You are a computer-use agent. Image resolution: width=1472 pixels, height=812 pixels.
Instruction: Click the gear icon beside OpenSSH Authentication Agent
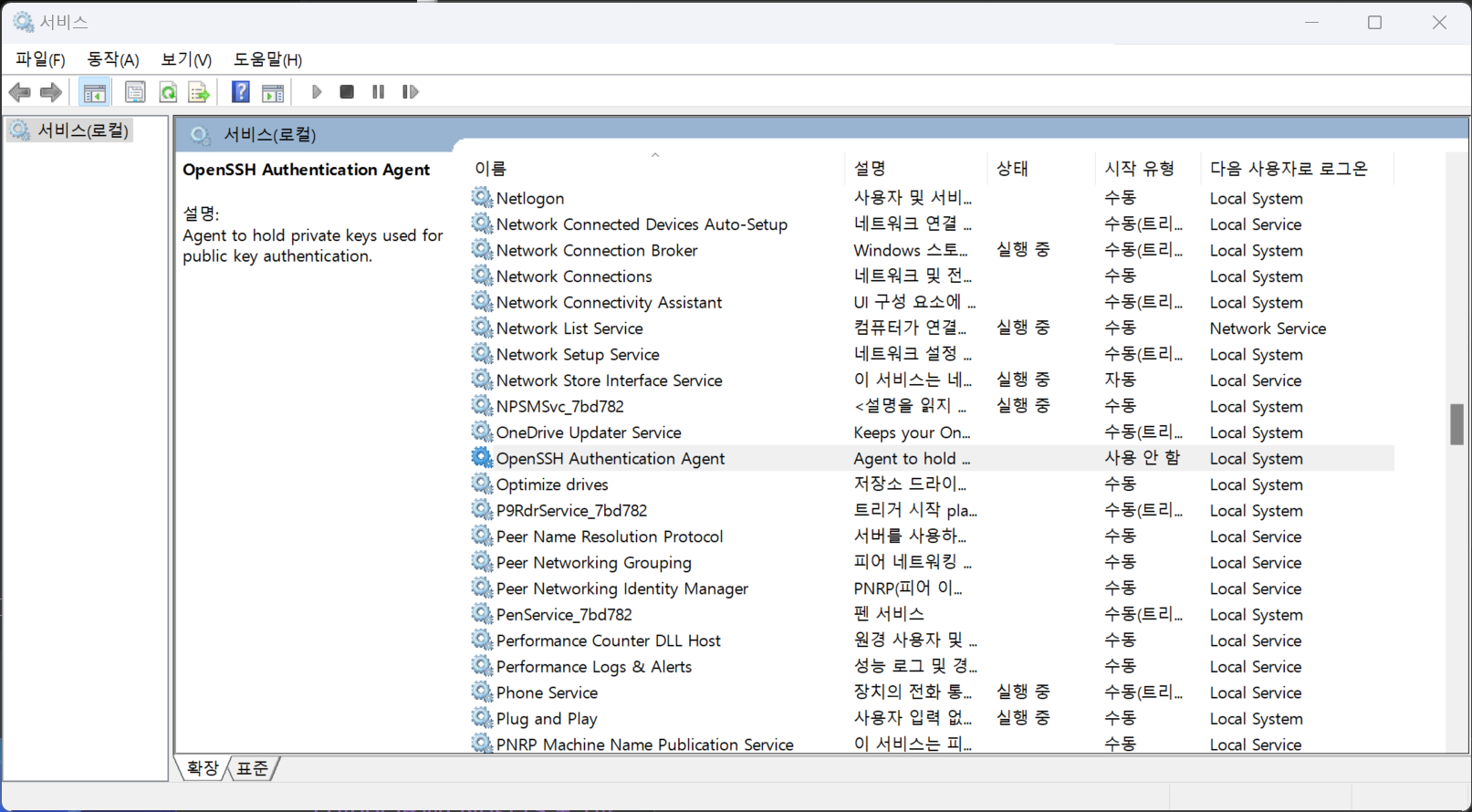click(x=482, y=457)
